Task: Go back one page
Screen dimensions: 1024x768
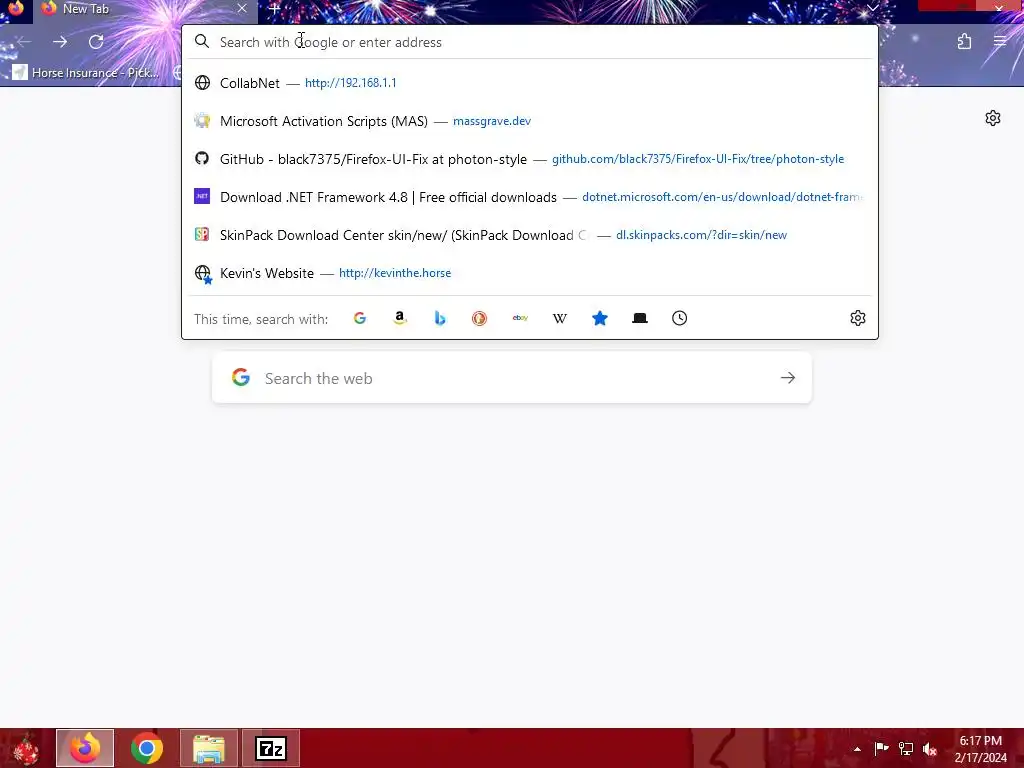Action: (x=24, y=42)
